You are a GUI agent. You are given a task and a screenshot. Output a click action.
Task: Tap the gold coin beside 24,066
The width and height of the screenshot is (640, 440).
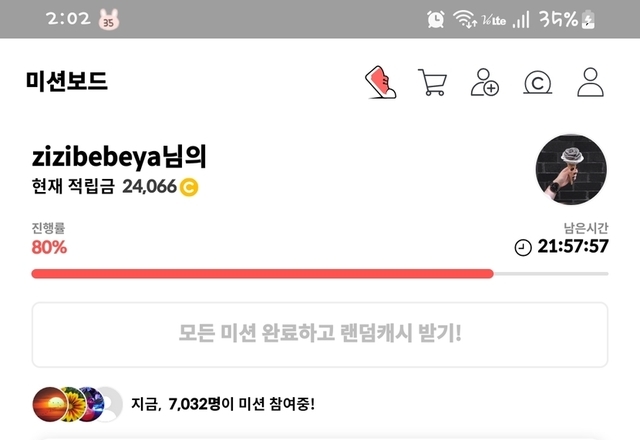point(189,187)
